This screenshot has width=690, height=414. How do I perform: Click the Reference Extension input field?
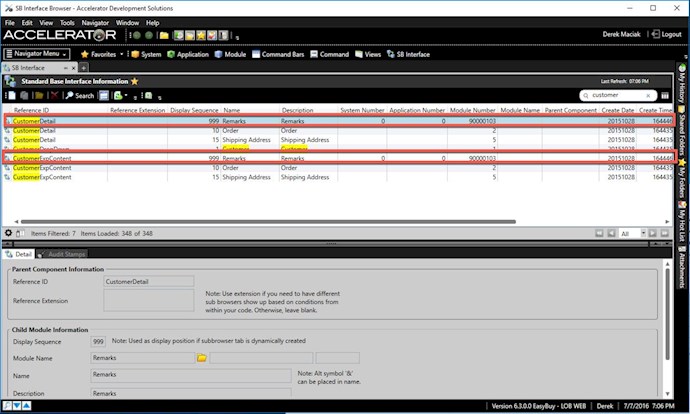(148, 300)
